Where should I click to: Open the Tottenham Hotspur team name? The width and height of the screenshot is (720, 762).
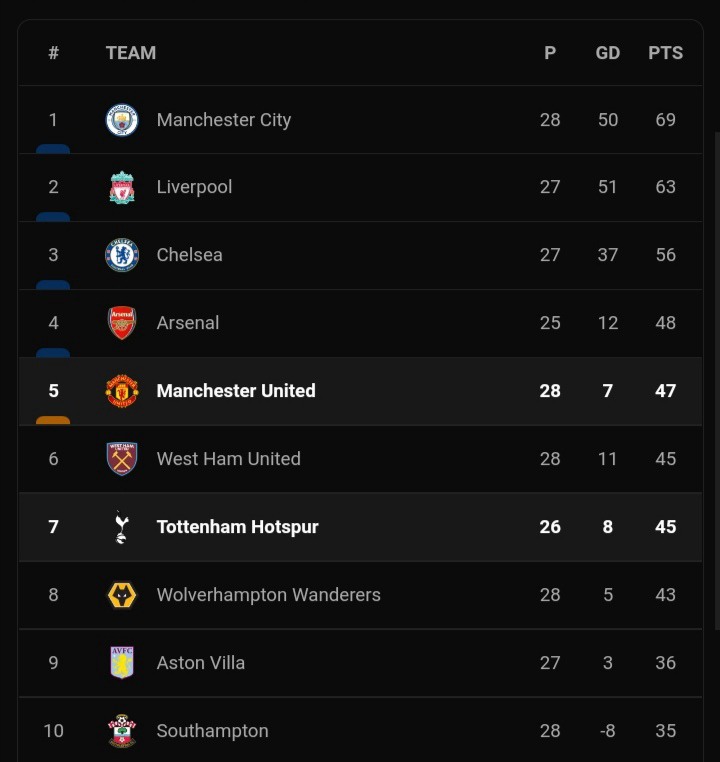(x=238, y=527)
